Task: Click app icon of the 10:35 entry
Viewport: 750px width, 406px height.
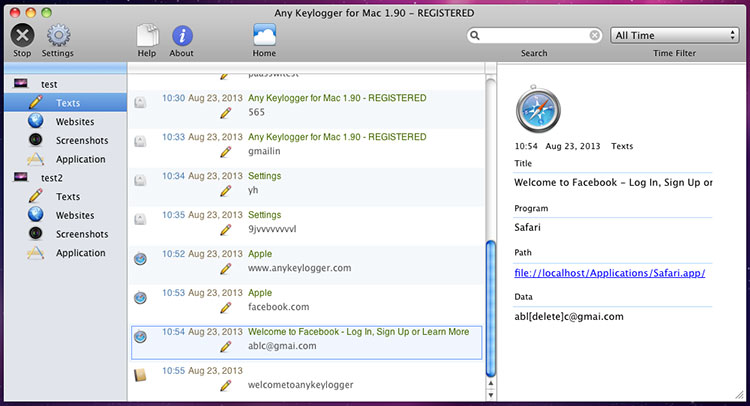Action: [140, 219]
